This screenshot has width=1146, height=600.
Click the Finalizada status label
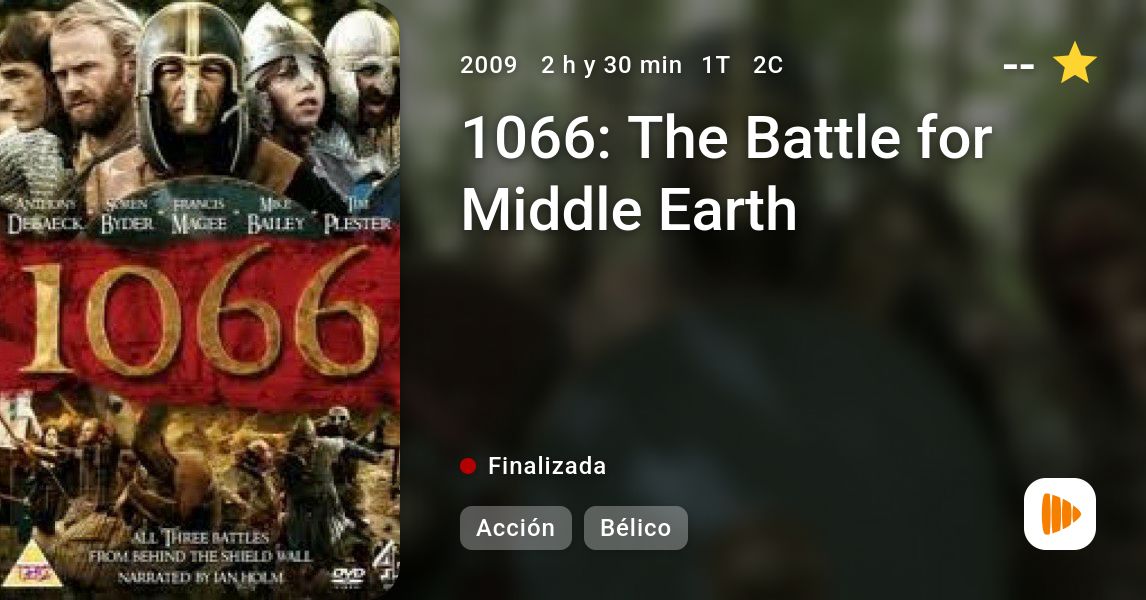point(547,466)
